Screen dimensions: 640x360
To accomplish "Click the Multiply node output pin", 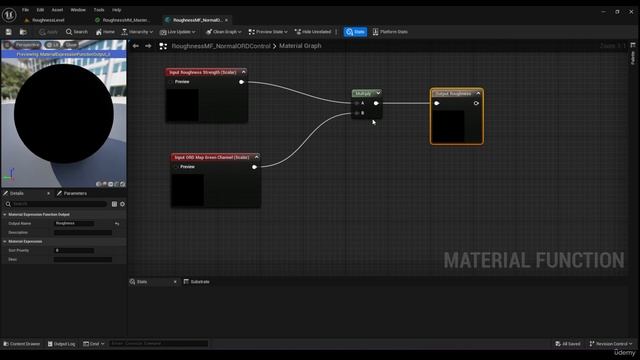I will (x=376, y=103).
